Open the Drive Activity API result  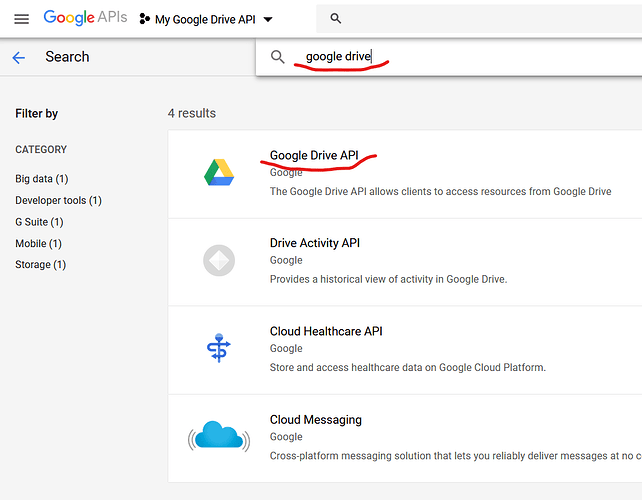[x=314, y=243]
